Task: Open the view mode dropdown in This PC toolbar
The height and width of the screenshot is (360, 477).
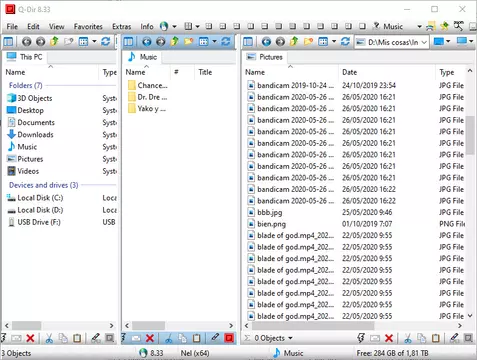Action: [94, 42]
